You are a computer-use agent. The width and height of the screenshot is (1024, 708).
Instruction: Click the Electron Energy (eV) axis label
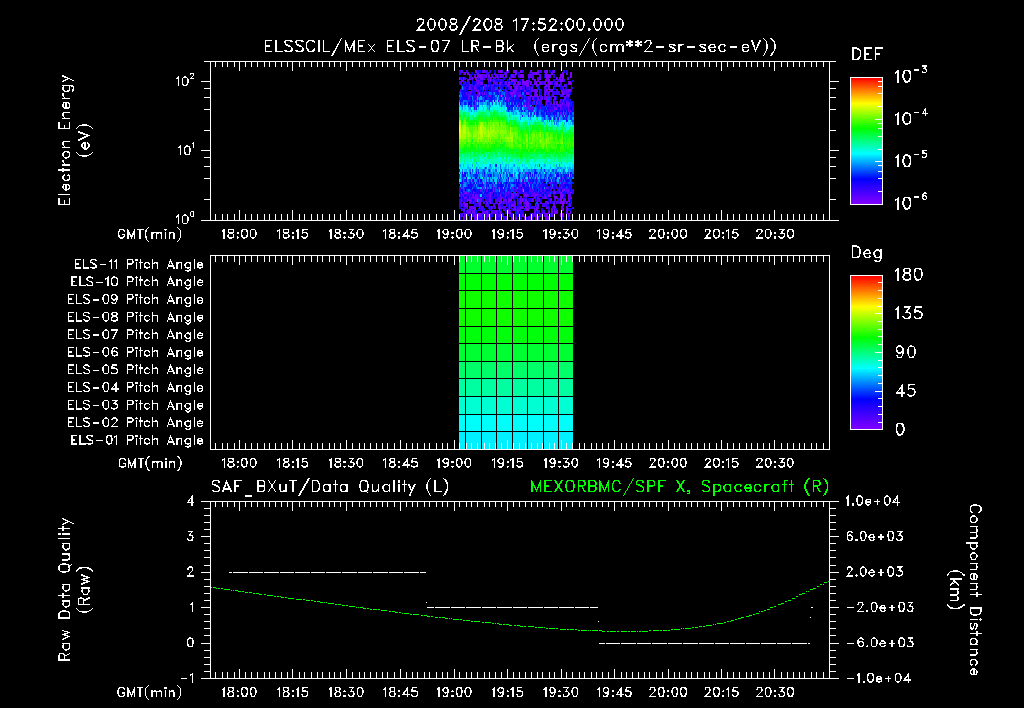[x=74, y=140]
